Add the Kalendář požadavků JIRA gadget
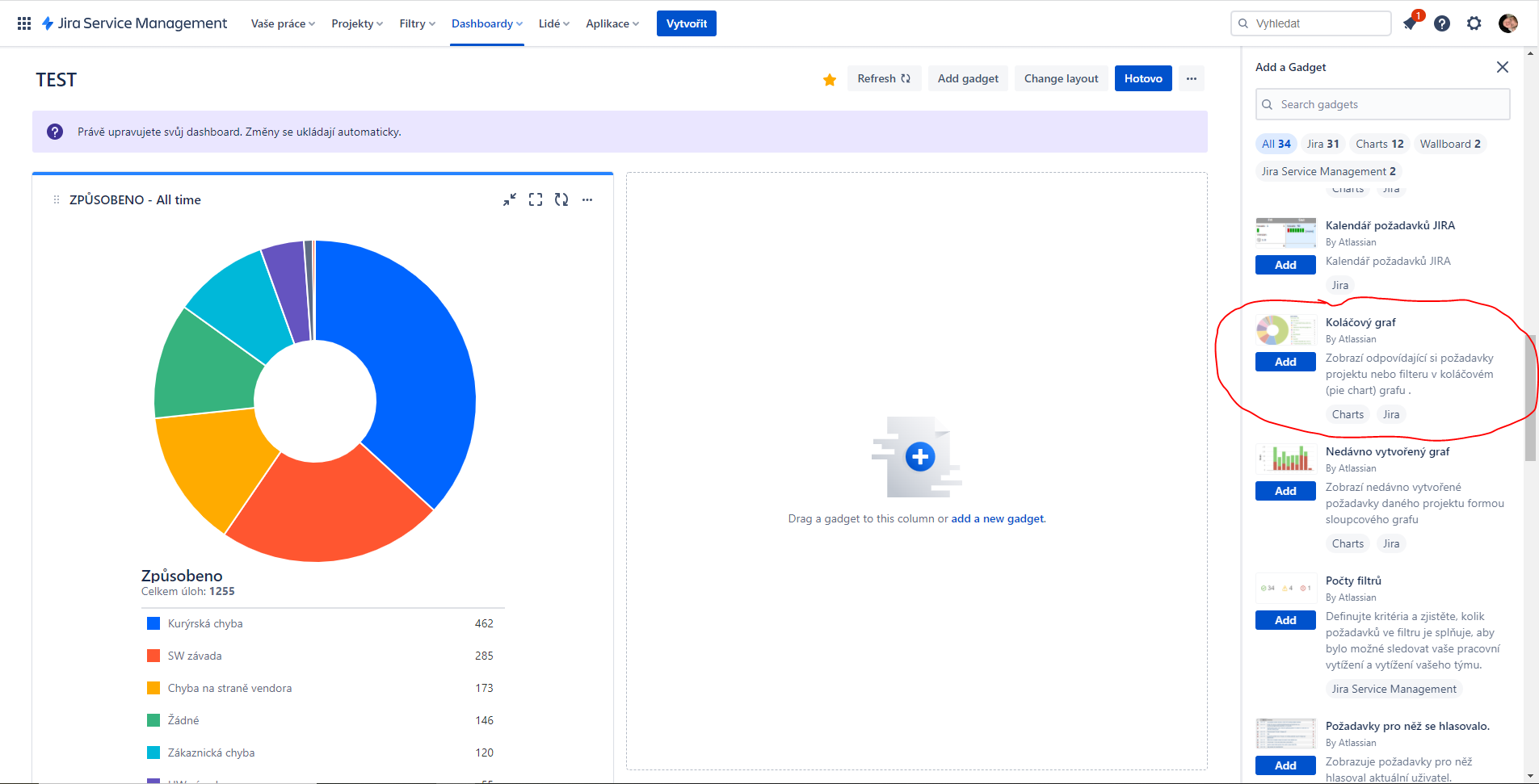Viewport: 1539px width, 784px height. coord(1285,265)
